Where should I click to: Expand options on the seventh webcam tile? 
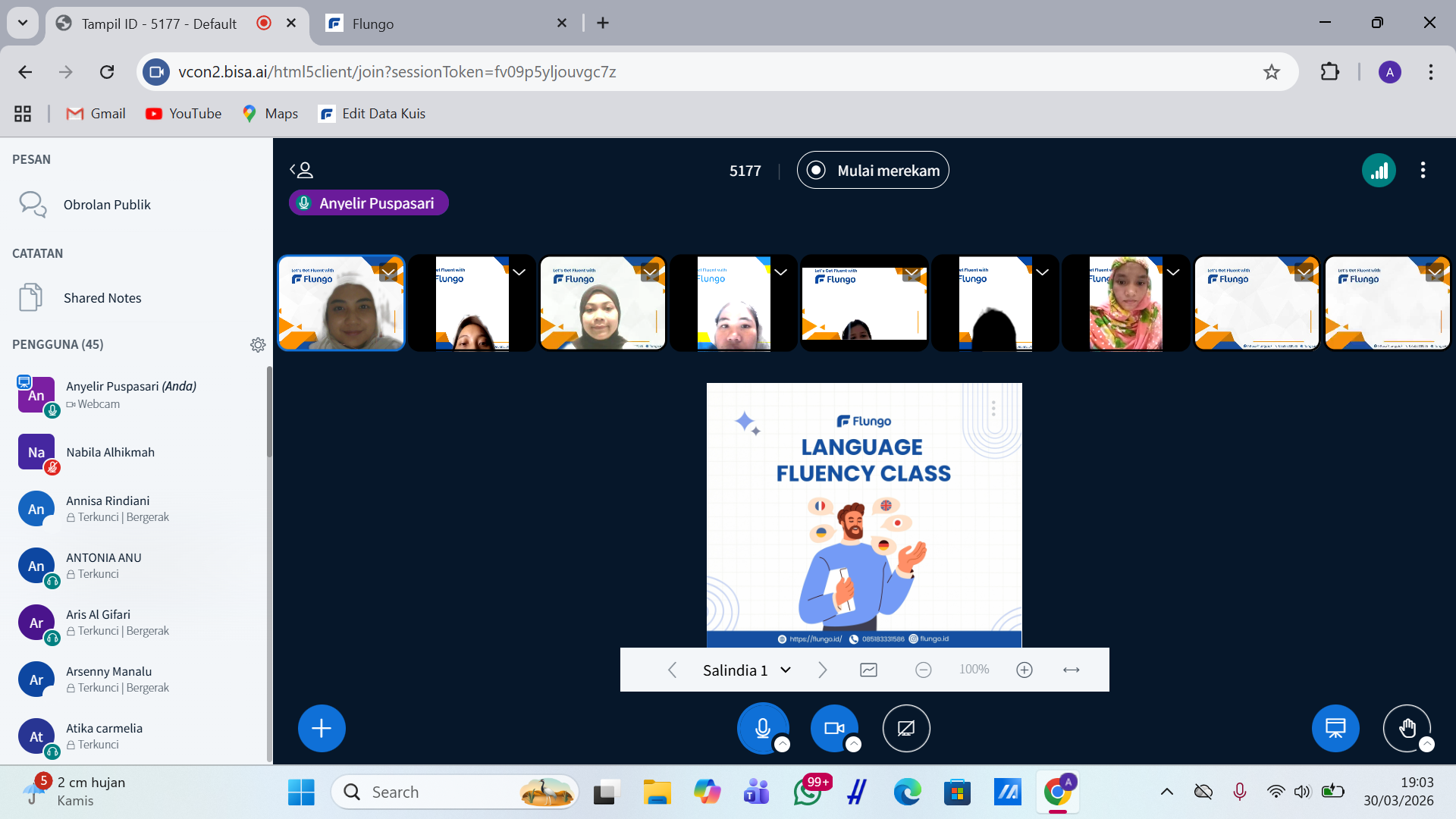[1173, 272]
